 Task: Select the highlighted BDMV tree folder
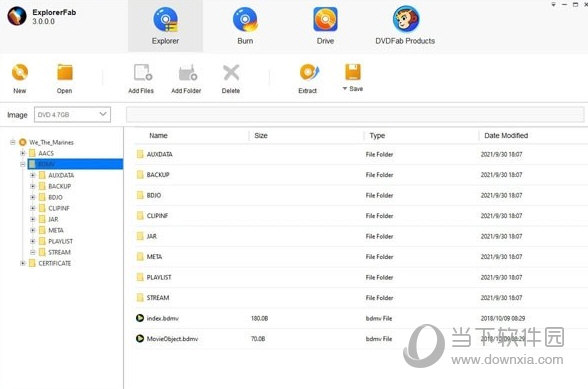[75, 164]
